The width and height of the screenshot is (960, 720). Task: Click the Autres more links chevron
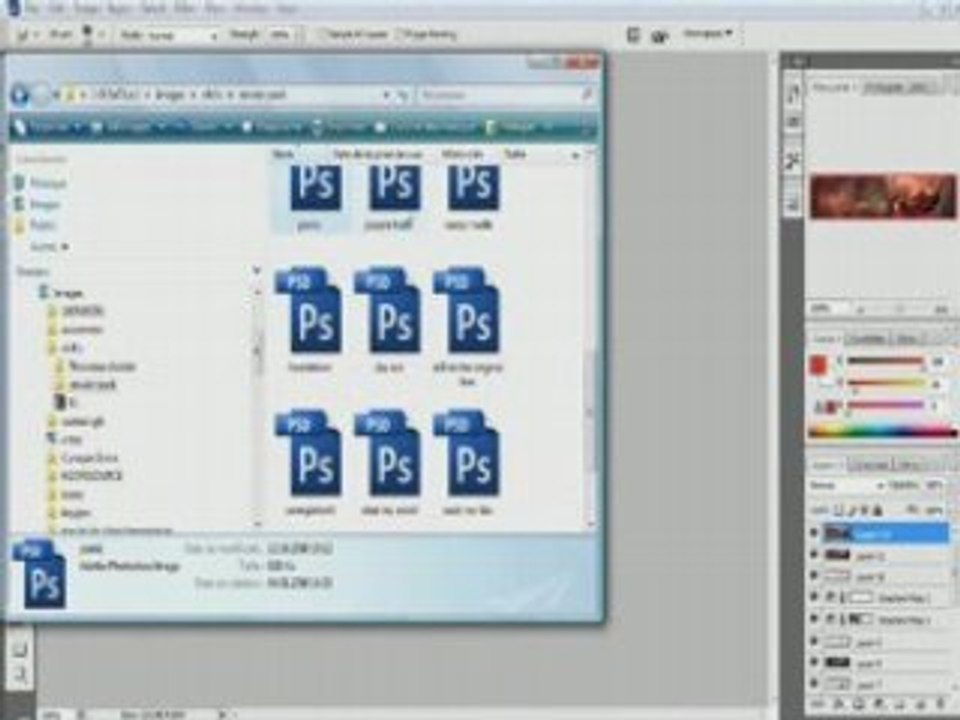tap(49, 247)
